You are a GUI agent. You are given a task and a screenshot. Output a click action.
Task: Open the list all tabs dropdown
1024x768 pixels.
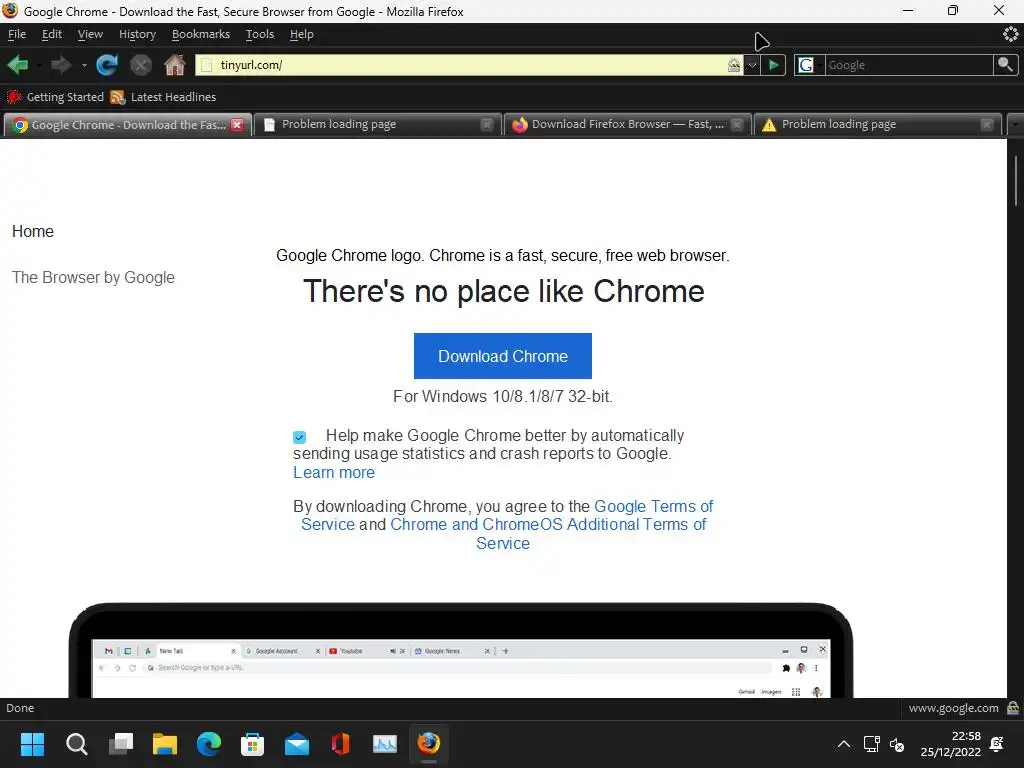tap(1016, 124)
